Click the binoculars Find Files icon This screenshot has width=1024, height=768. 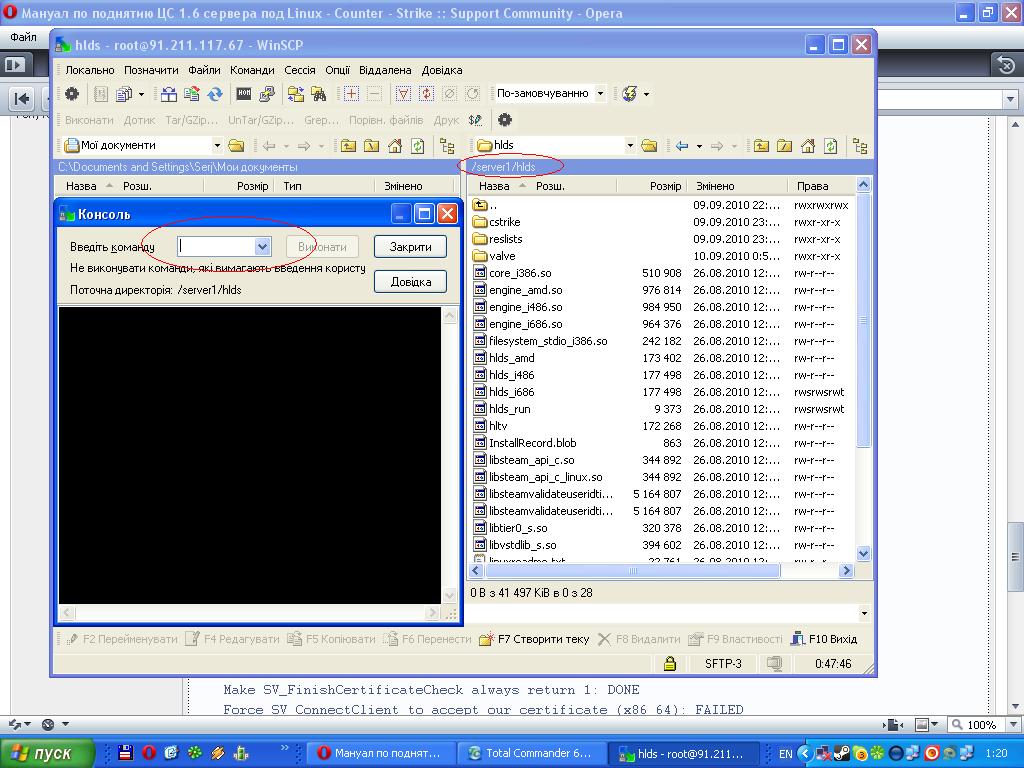coord(318,94)
